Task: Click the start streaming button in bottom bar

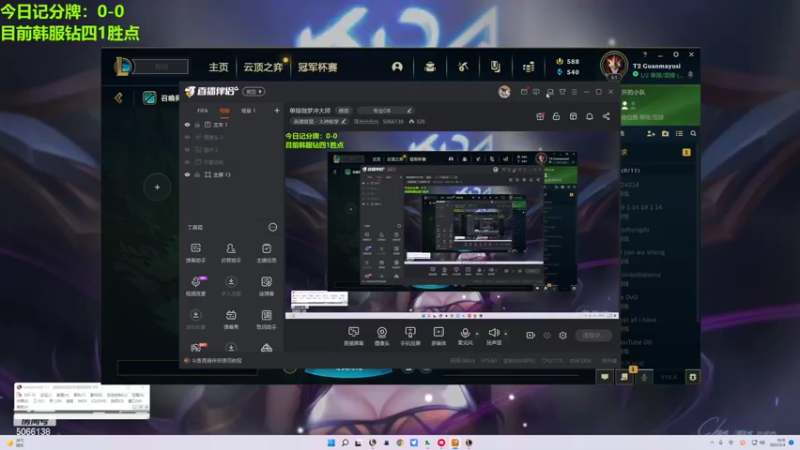Action: click(594, 335)
